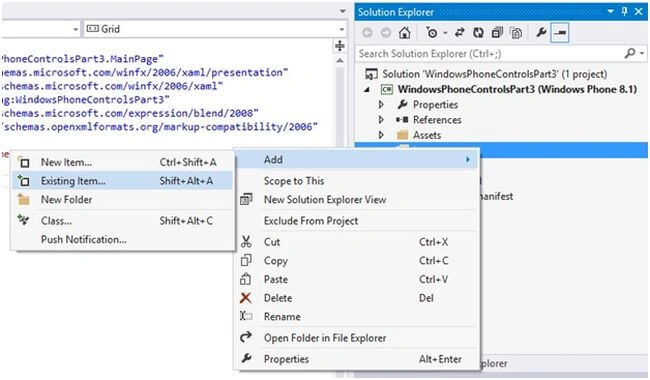Viewport: 650px width, 380px height.
Task: Open the Solution Explorer window position dropdown
Action: (610, 12)
